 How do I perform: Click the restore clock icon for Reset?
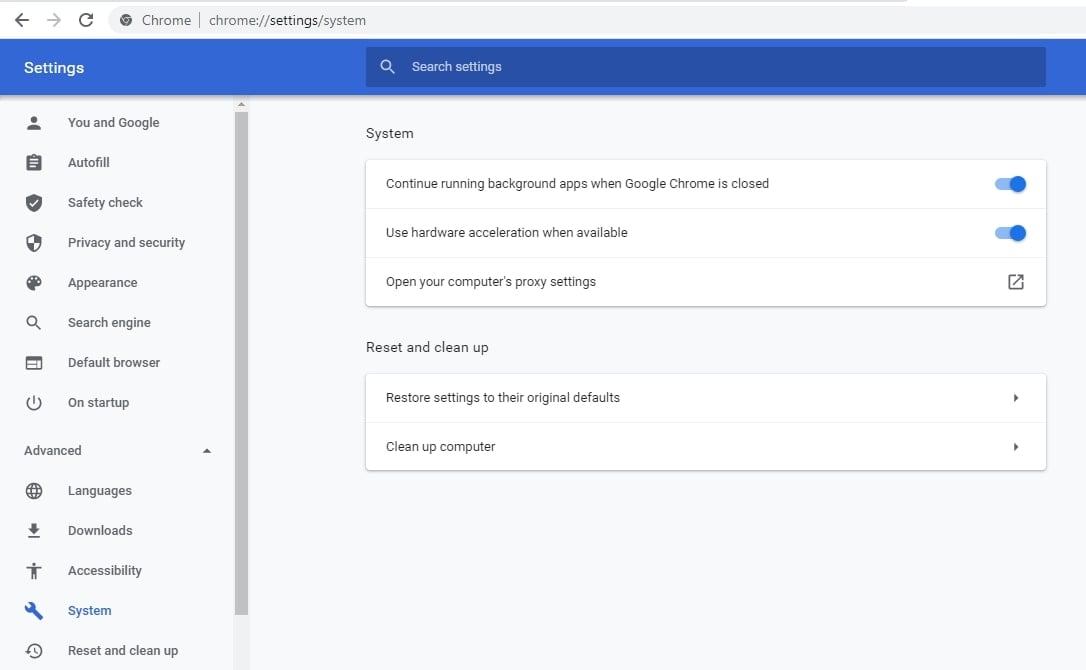[x=33, y=651]
